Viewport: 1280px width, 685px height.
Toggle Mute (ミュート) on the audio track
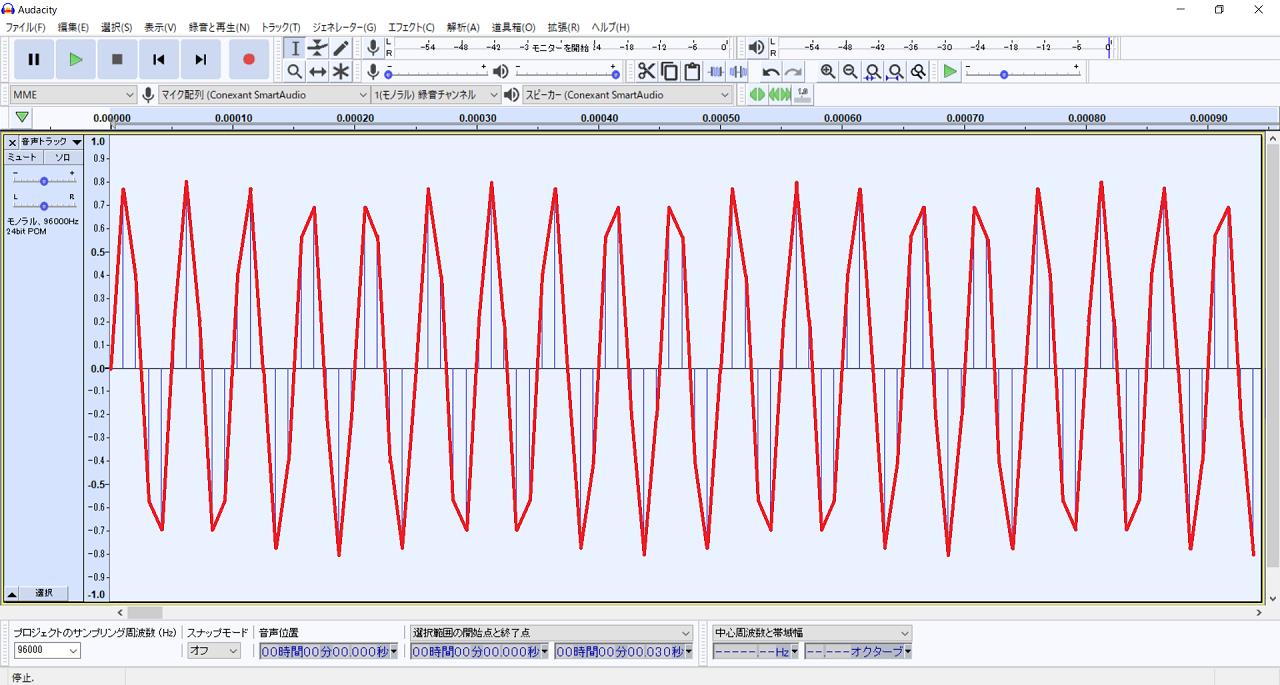pyautogui.click(x=23, y=157)
